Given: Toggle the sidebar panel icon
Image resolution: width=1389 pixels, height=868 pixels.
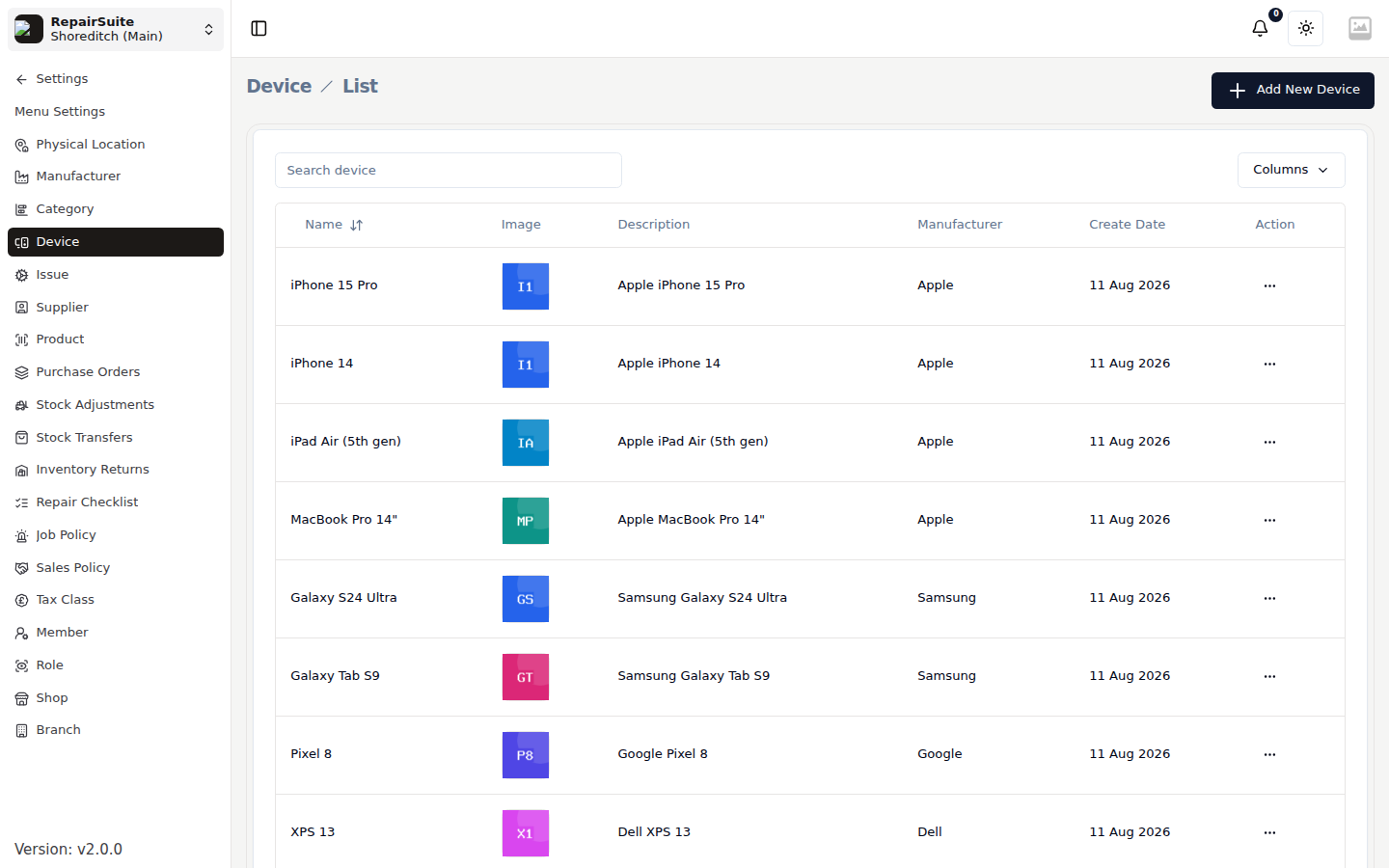Looking at the screenshot, I should point(259,29).
